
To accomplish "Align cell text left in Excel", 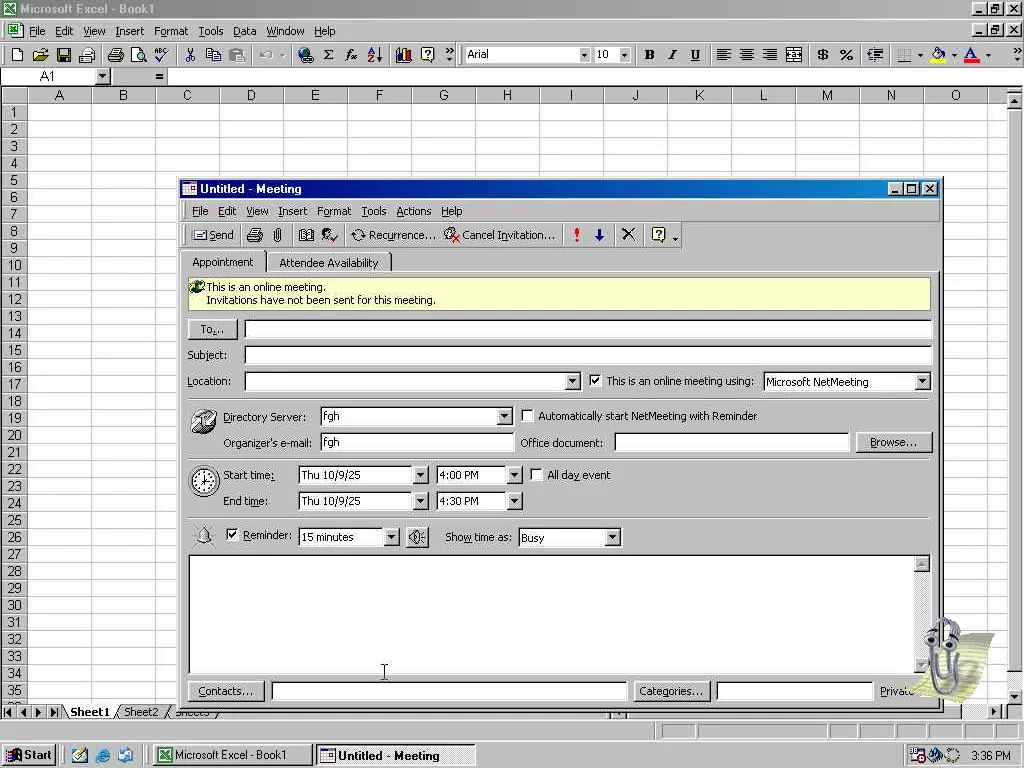I will [x=724, y=55].
